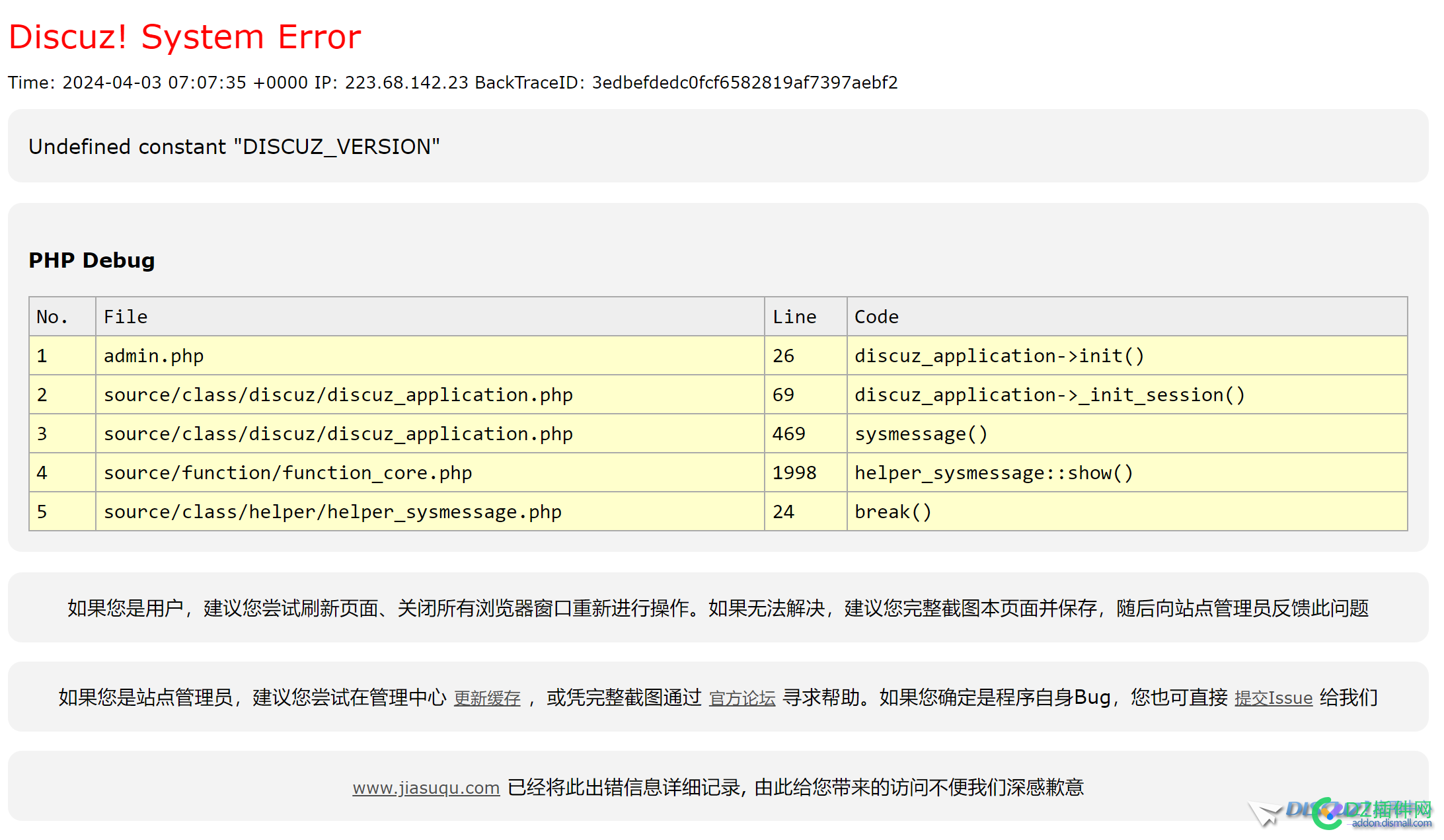
Task: Open the 官方论坛 link
Action: [x=742, y=698]
